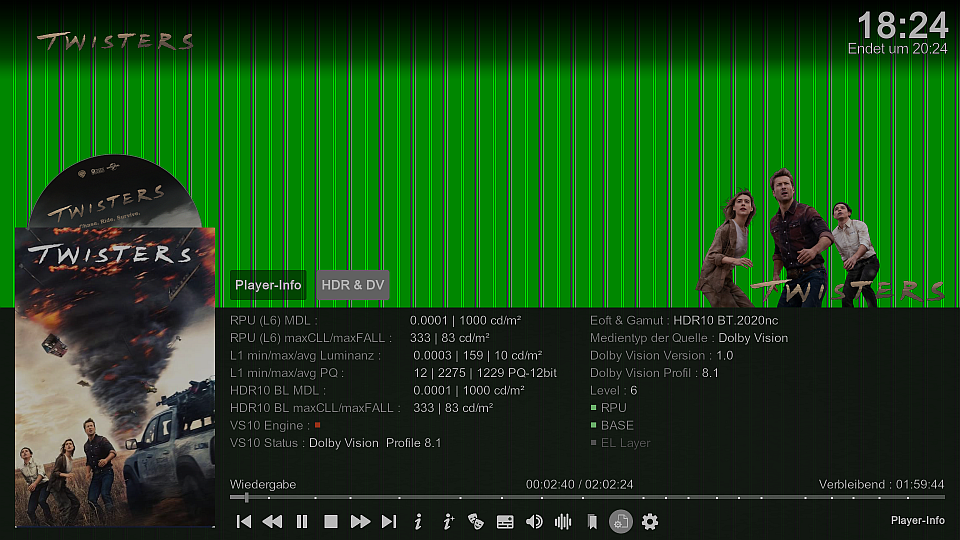
Task: Click the '12 | 2275 | 1229 PQ-12bit' value
Action: (x=485, y=373)
